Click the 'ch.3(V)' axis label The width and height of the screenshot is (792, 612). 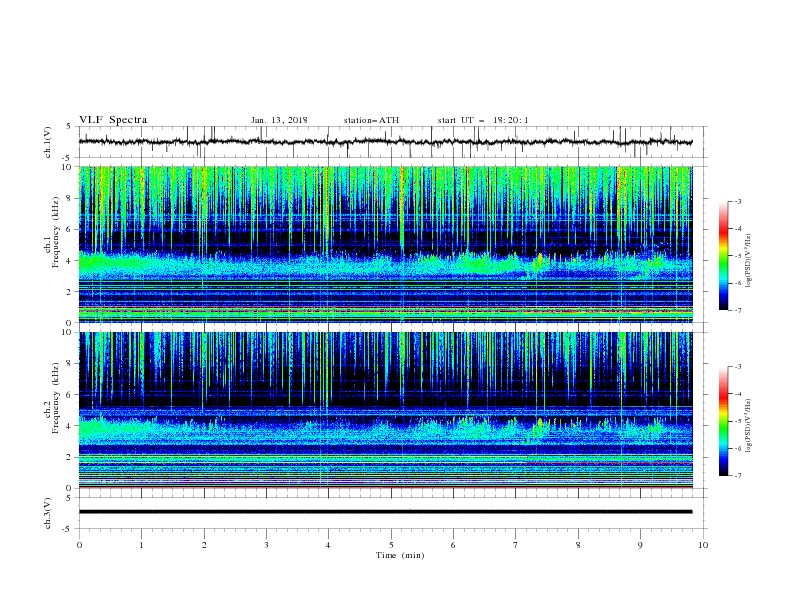coord(48,513)
